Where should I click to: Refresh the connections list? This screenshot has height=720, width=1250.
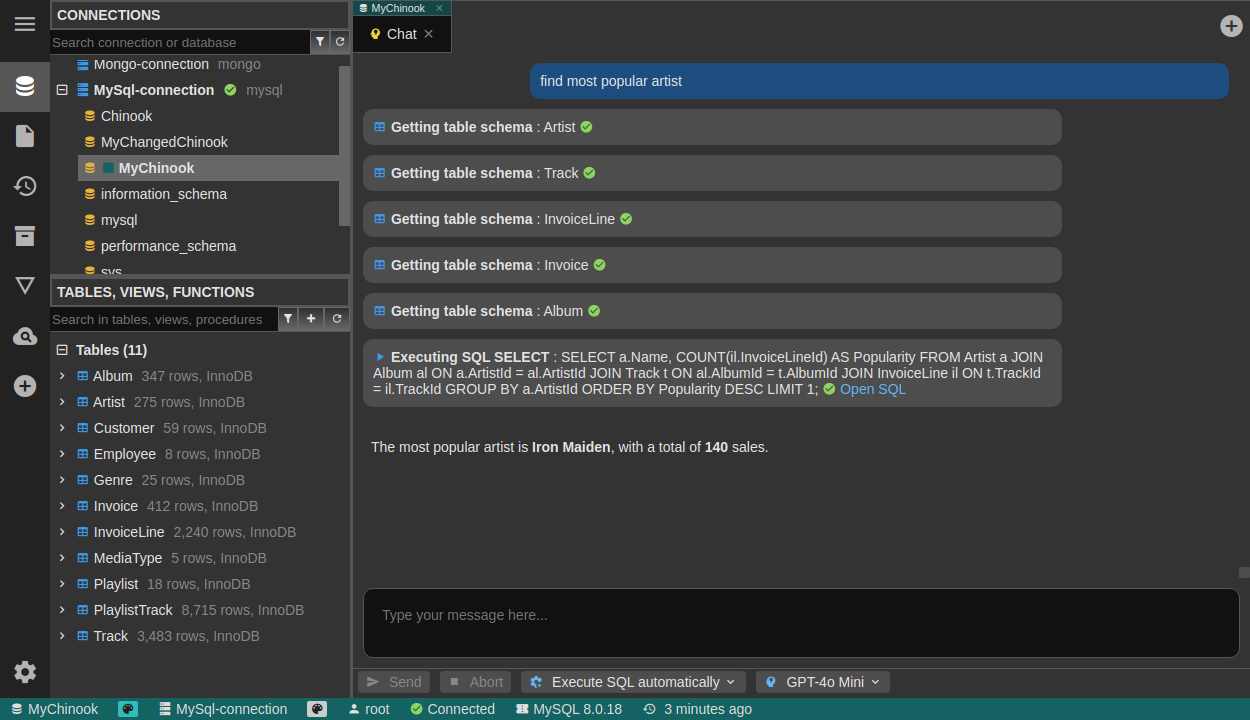point(340,42)
